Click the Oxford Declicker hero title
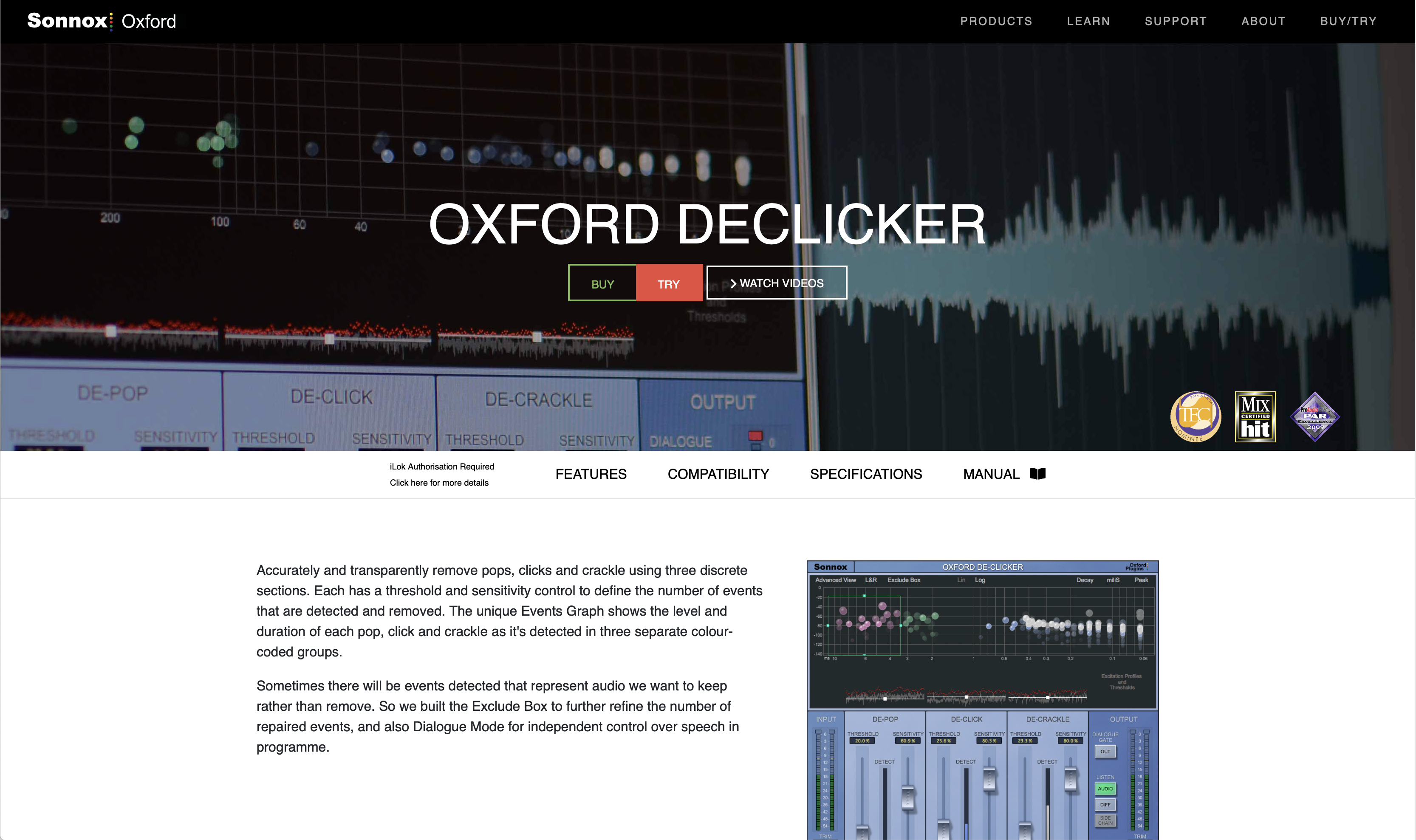The image size is (1416, 840). 707,225
